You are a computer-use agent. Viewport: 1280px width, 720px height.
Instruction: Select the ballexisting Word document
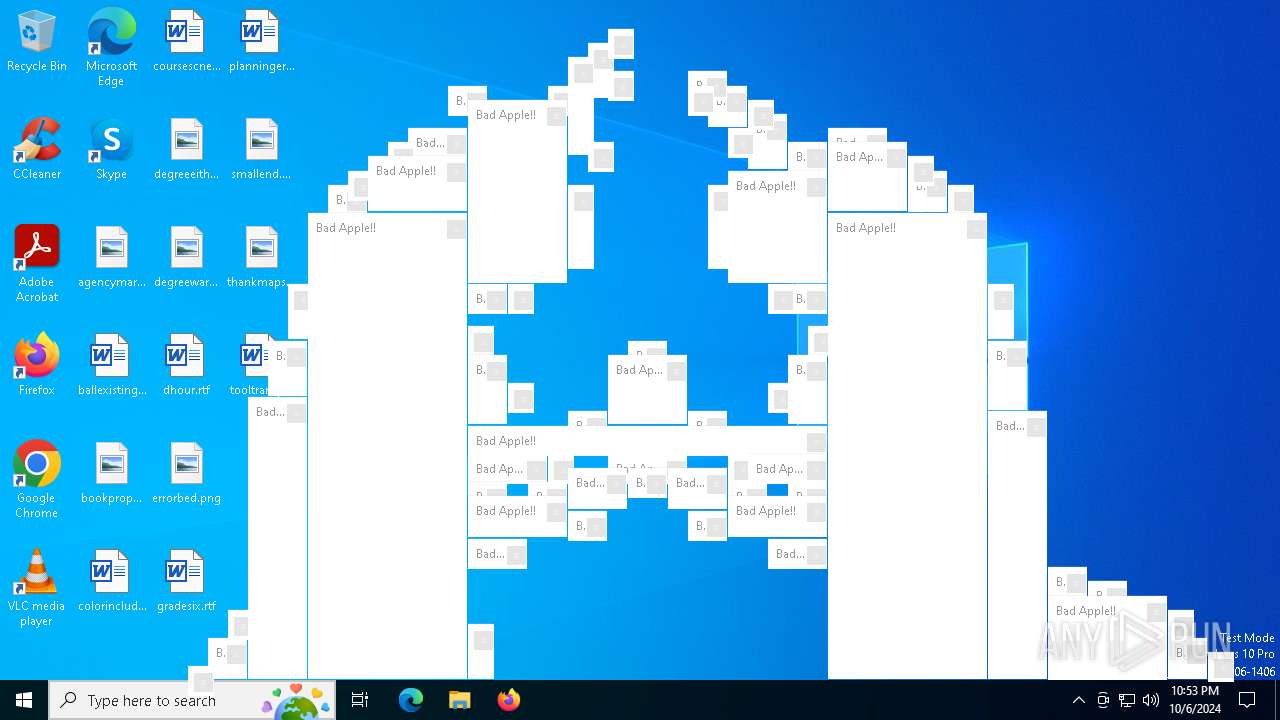click(x=111, y=366)
